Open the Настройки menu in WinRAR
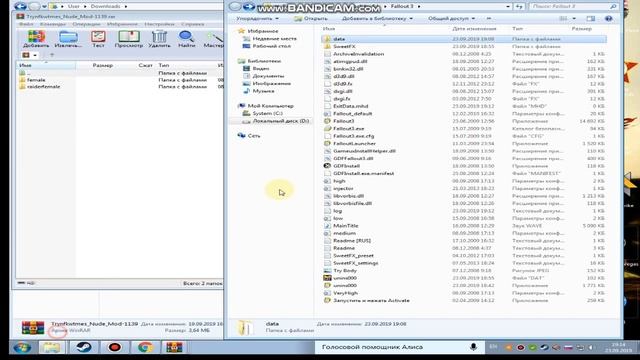This screenshot has height=360, width=640. coord(159,24)
